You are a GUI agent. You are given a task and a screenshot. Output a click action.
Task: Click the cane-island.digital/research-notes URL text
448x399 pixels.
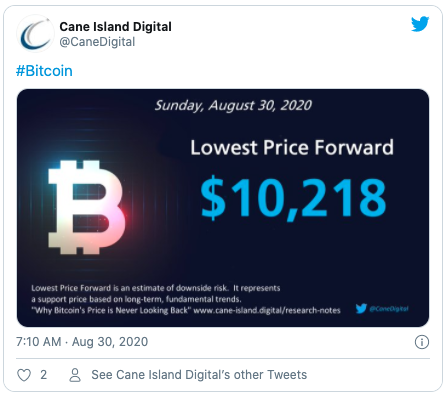tap(267, 310)
